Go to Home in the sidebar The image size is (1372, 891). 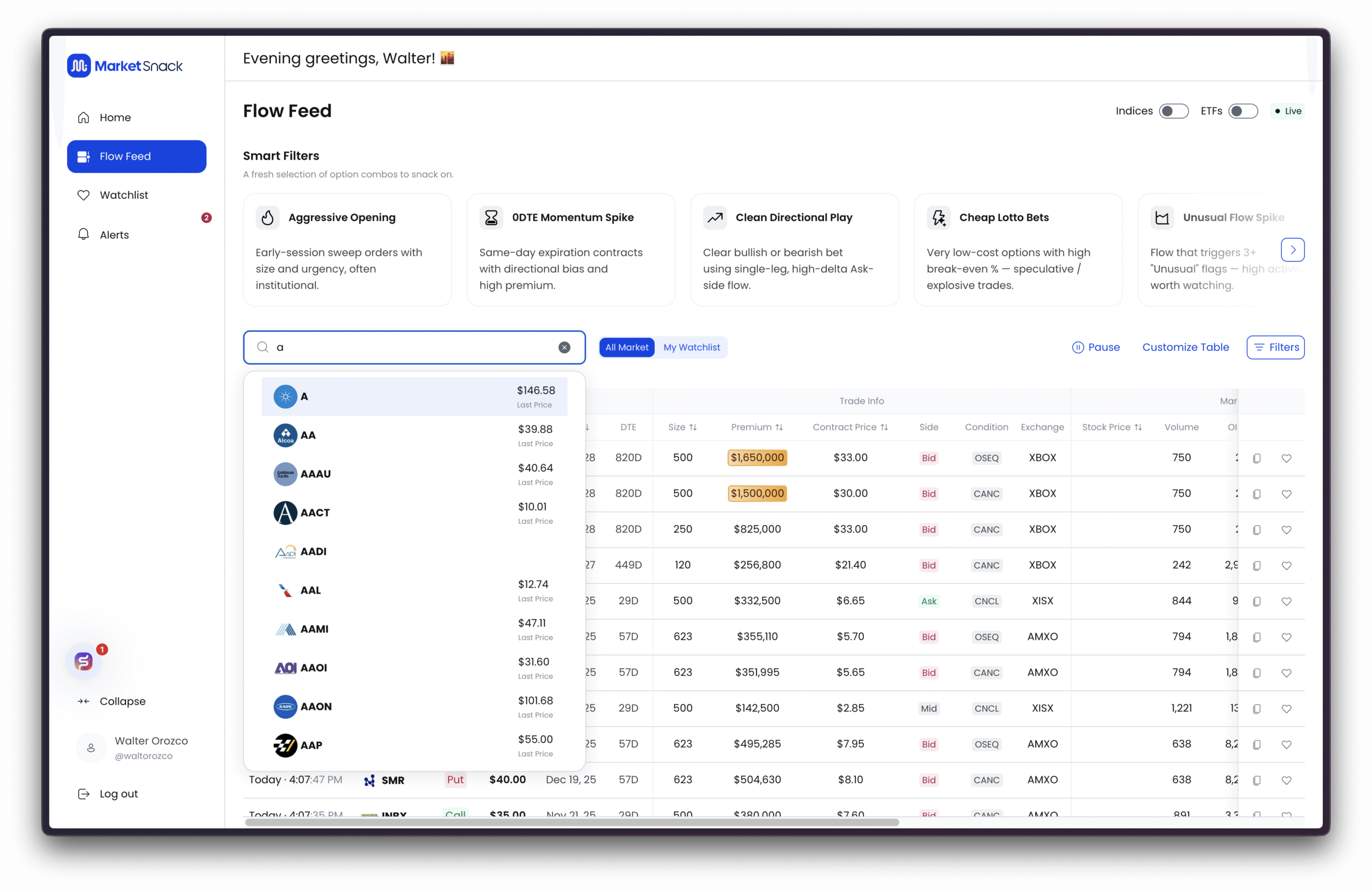[x=115, y=117]
